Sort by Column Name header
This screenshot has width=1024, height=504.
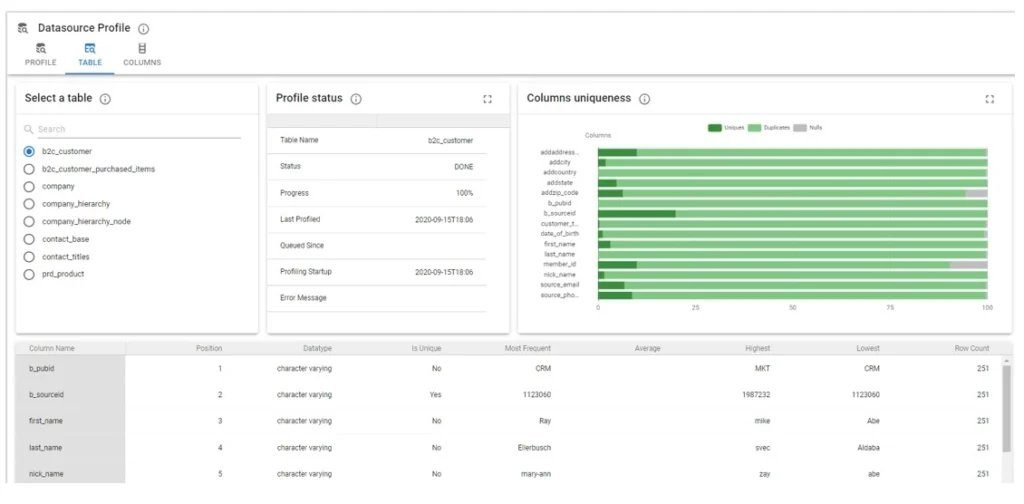[52, 349]
